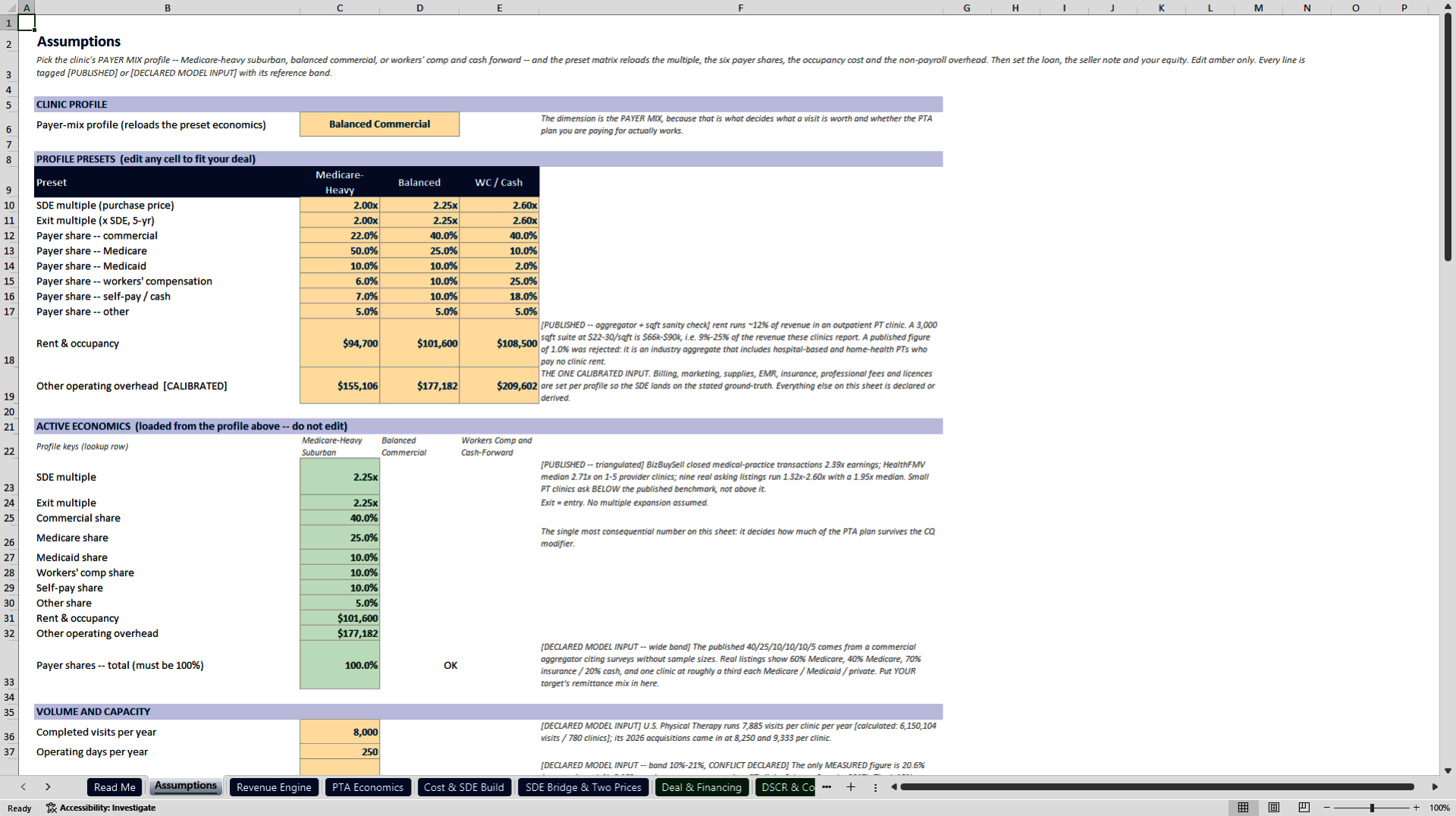The image size is (1456, 816).
Task: Select WC/Cash Medicaid share 2.0% cell
Action: tap(499, 266)
